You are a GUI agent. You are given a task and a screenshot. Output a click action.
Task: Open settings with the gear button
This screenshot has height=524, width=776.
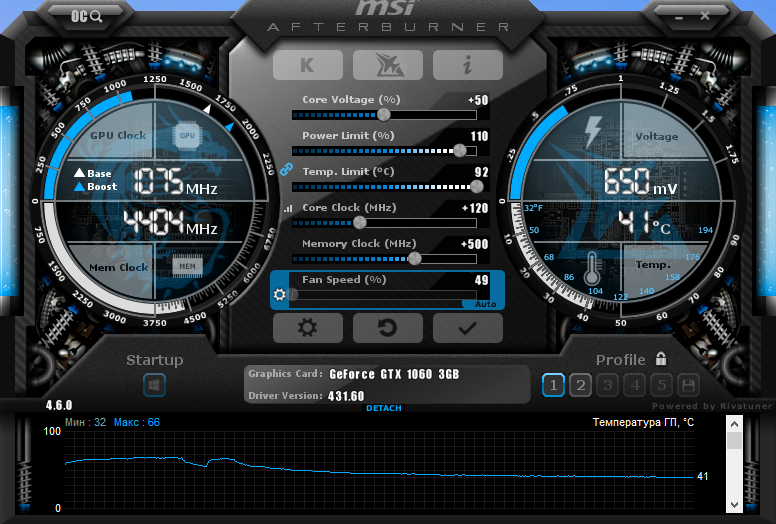coord(307,328)
